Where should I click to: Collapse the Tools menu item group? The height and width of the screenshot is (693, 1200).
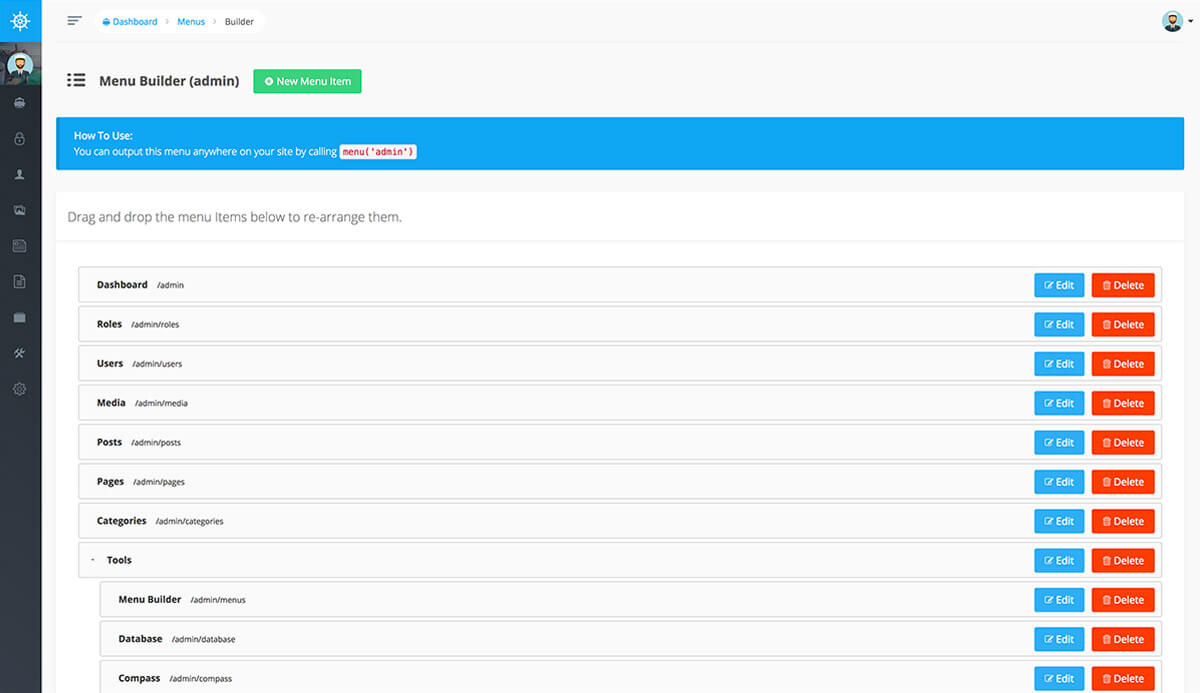pyautogui.click(x=92, y=561)
